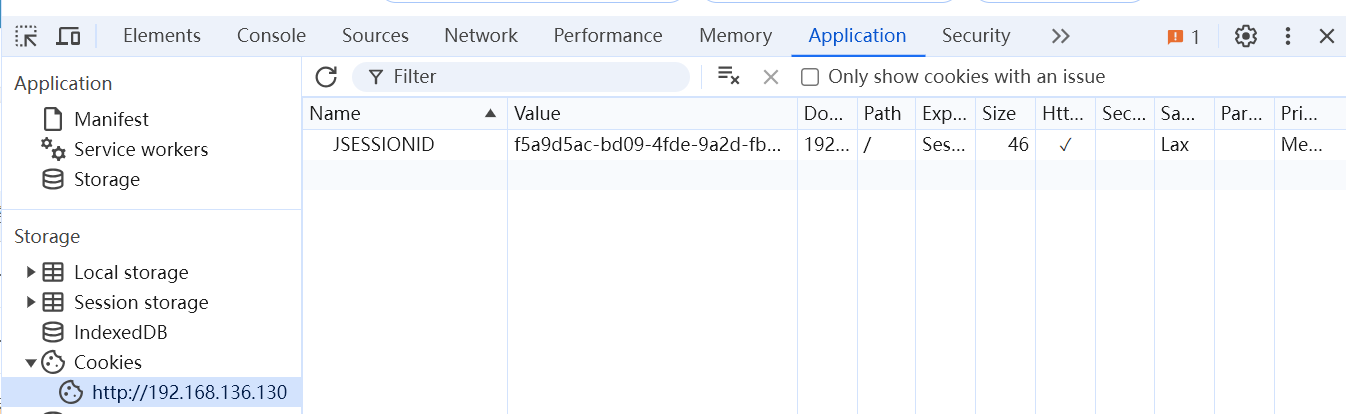
Task: Open the three-dot customize menu
Action: [x=1288, y=36]
